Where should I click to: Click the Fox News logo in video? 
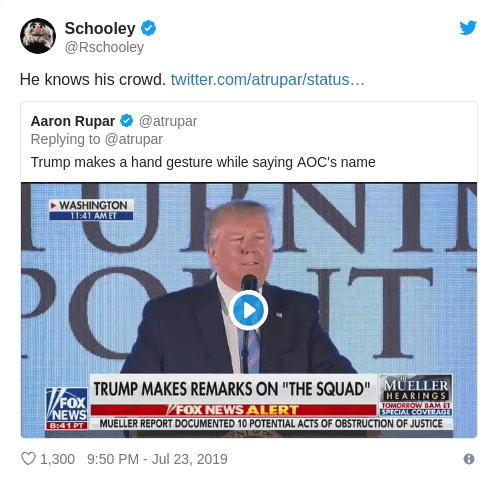pos(66,408)
